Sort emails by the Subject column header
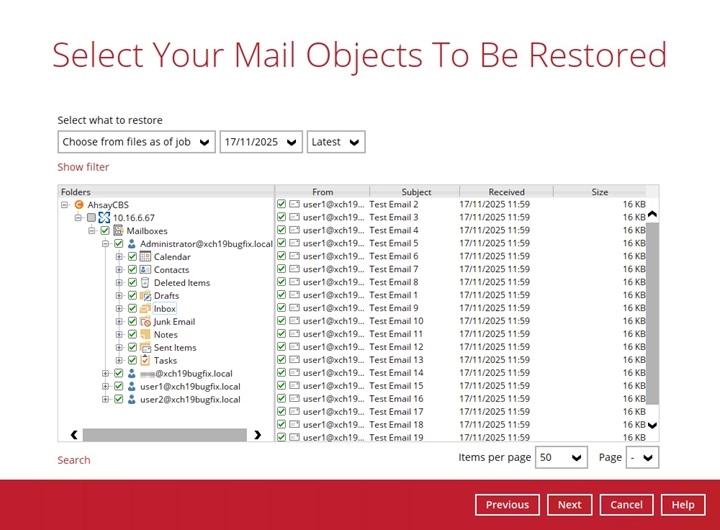Viewport: 720px width, 530px height. [415, 192]
